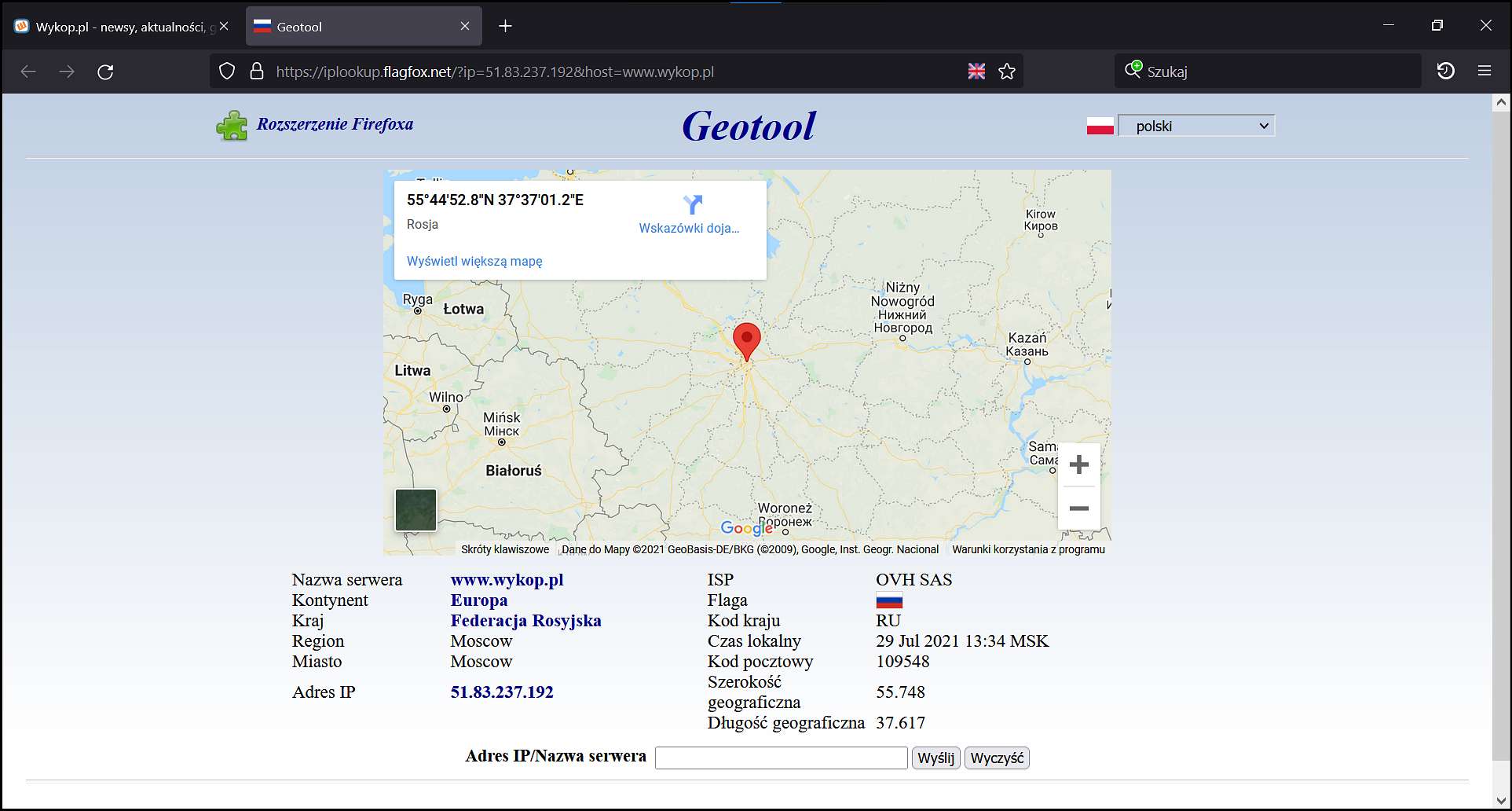Image resolution: width=1512 pixels, height=811 pixels.
Task: Click the local time 29 Jul 2021 value
Action: click(x=962, y=641)
